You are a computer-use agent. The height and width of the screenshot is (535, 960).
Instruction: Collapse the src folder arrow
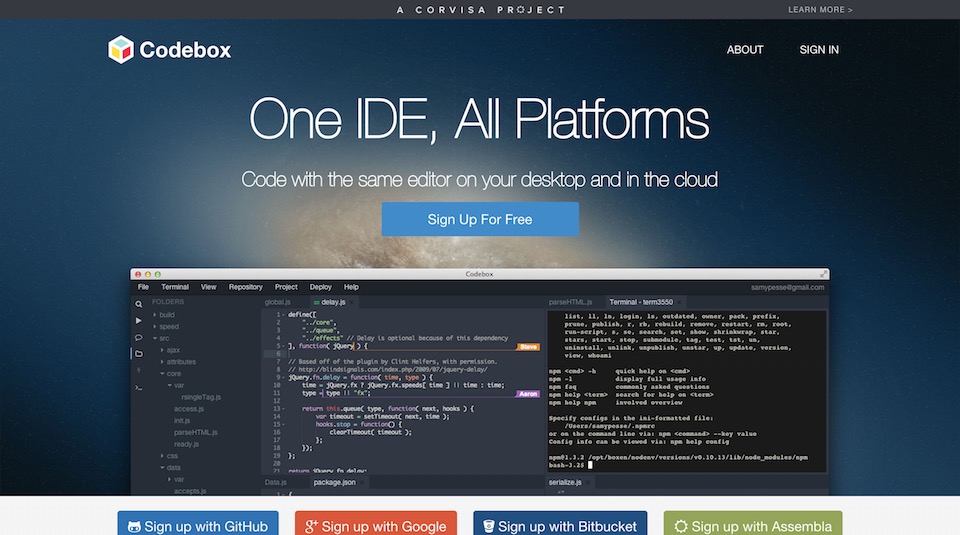coord(155,338)
